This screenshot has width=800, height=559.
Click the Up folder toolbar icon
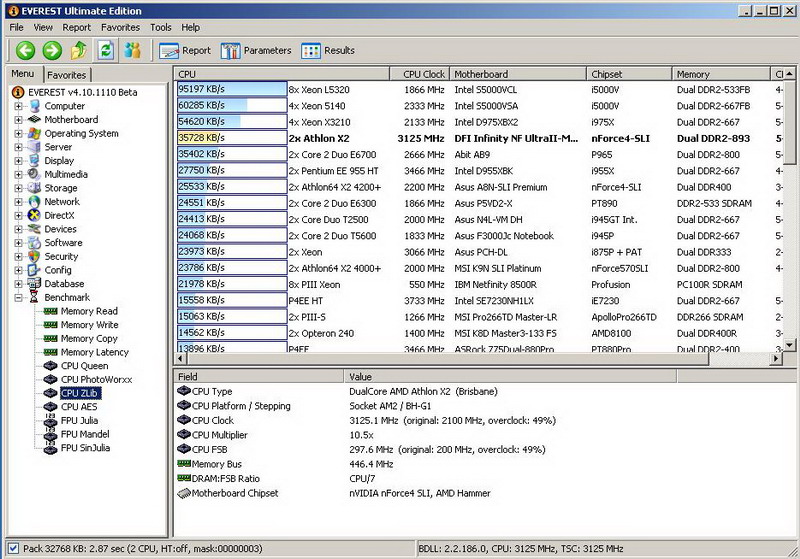[79, 50]
